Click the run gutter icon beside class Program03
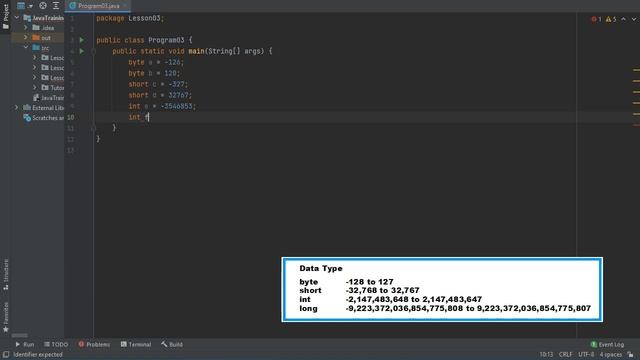 point(82,40)
